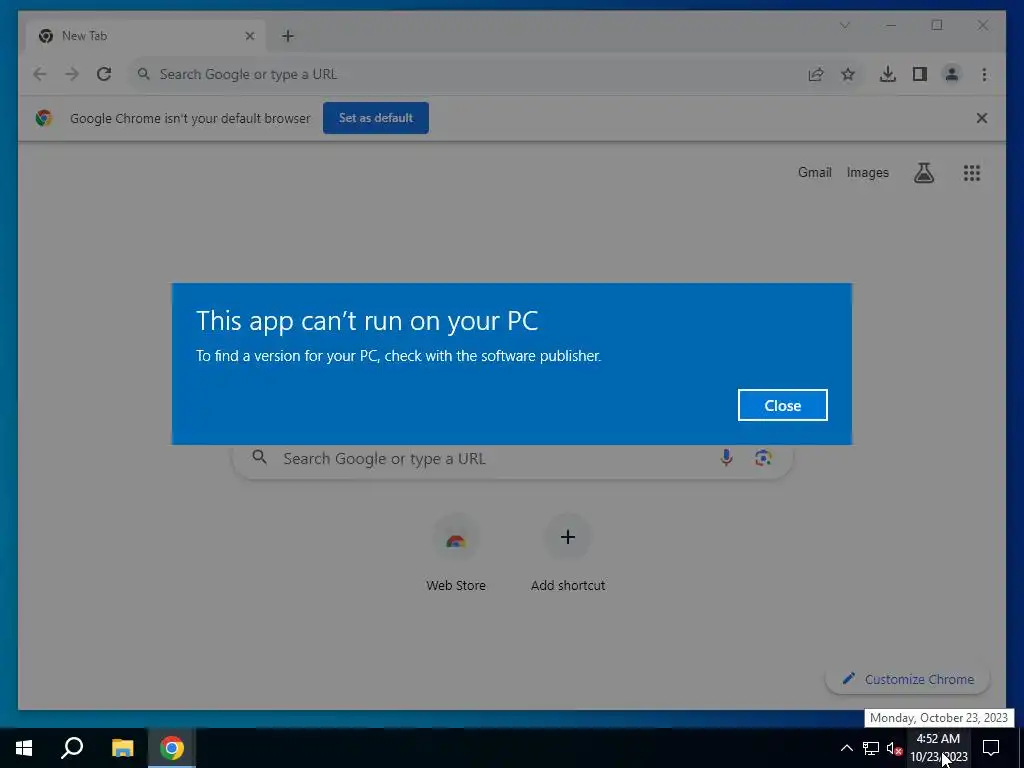
Task: Click the Chrome logo in the infobar
Action: pyautogui.click(x=44, y=118)
